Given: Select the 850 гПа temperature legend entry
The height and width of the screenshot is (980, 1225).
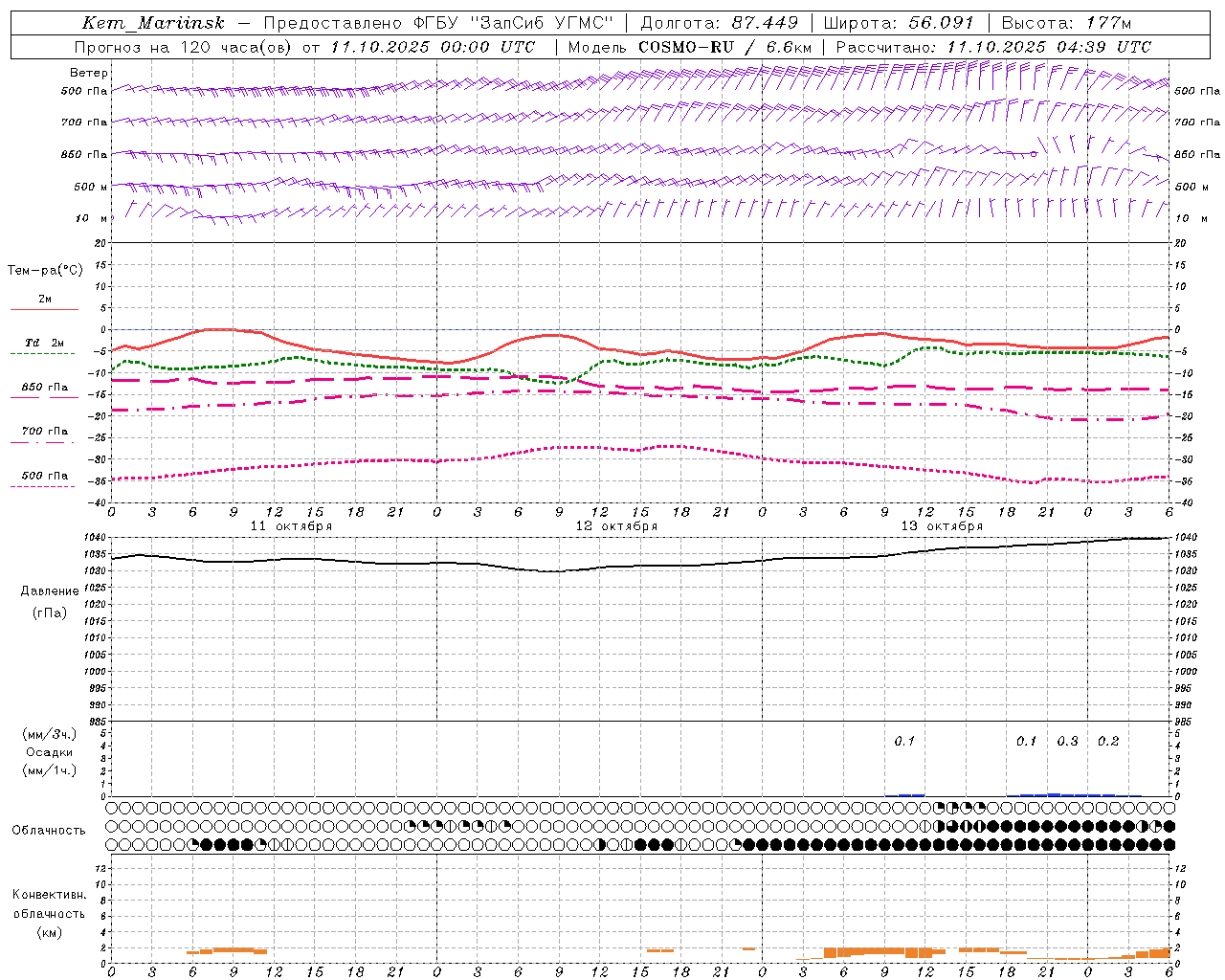Looking at the screenshot, I should (x=44, y=388).
